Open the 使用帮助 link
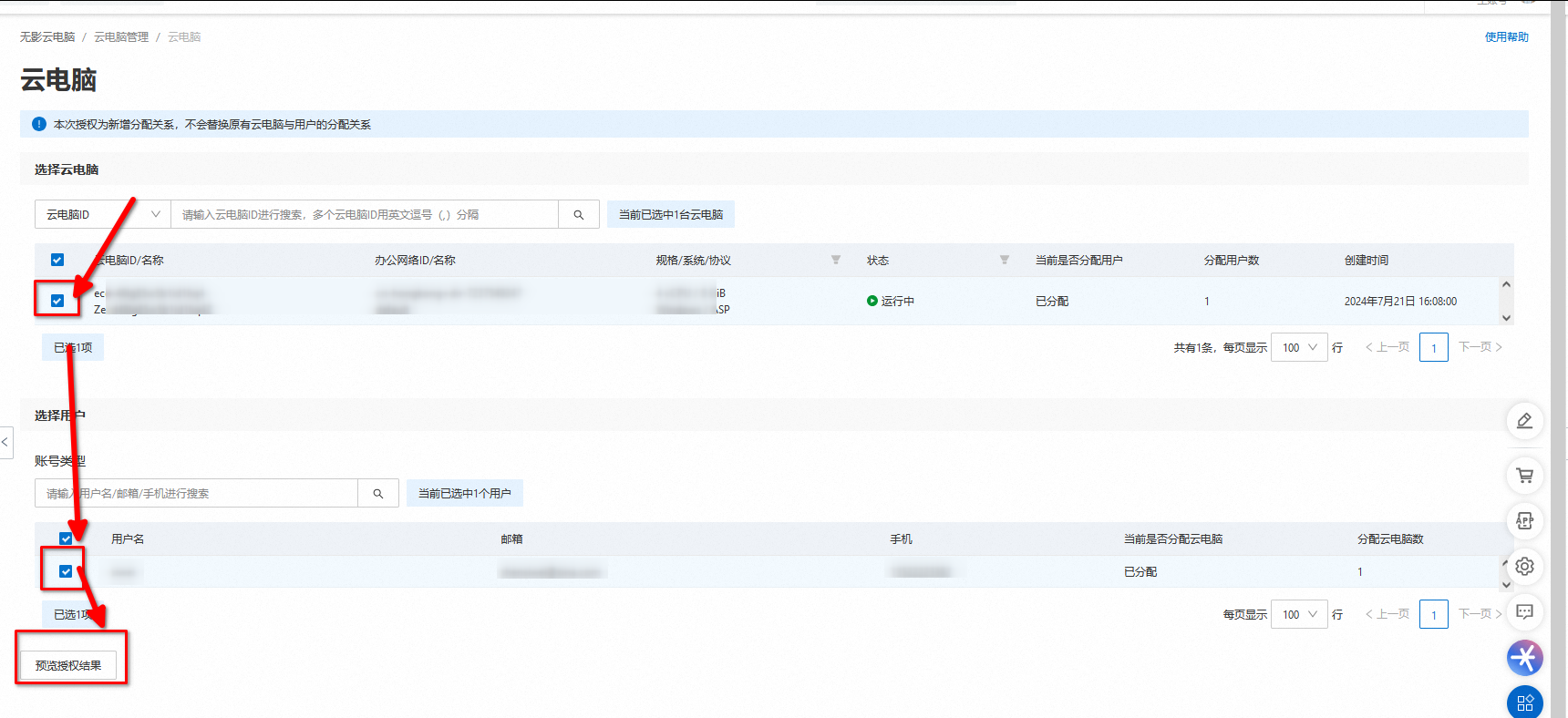Image resolution: width=1568 pixels, height=718 pixels. [x=1506, y=37]
